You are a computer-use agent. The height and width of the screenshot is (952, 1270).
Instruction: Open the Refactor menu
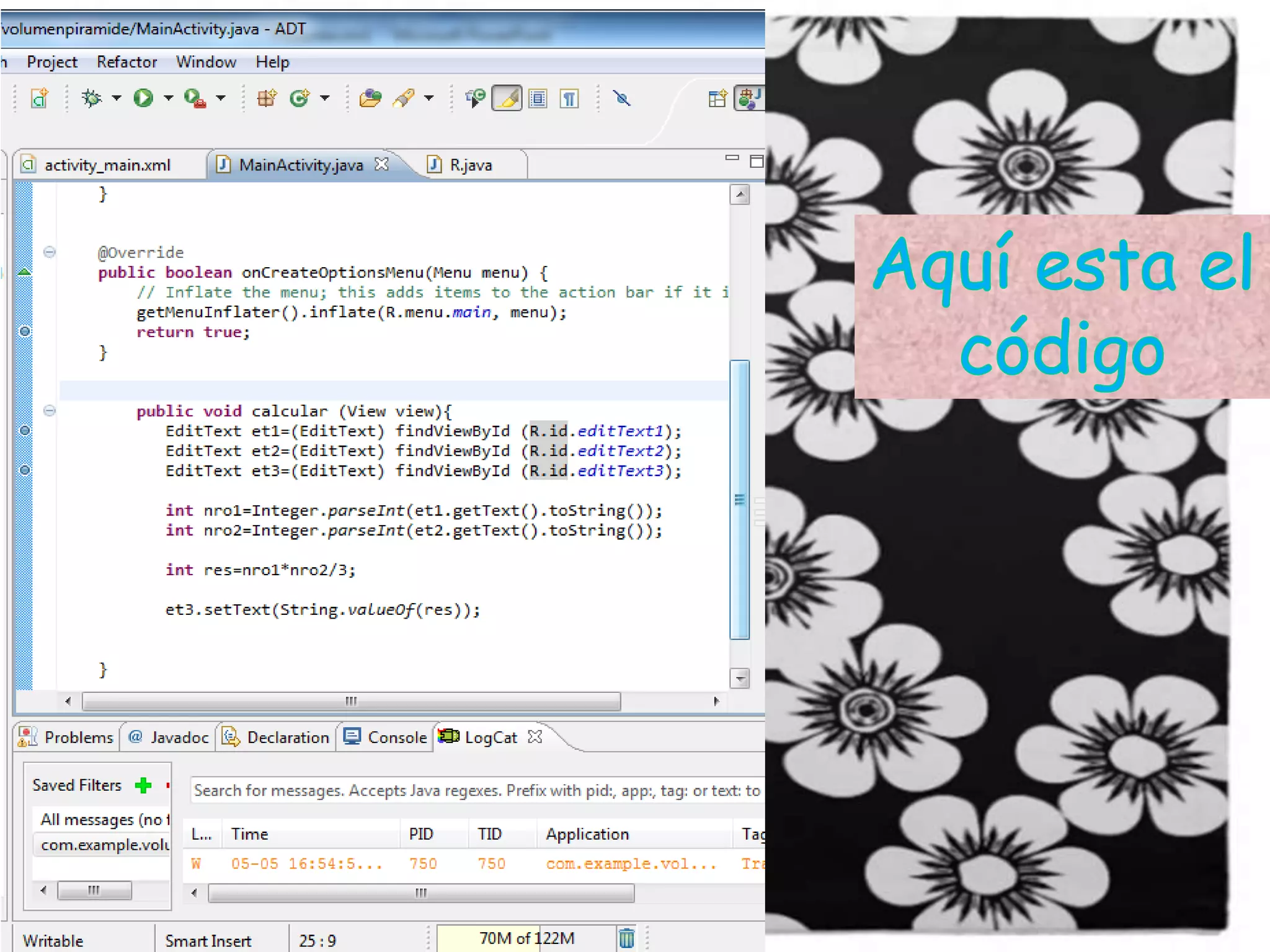tap(127, 62)
